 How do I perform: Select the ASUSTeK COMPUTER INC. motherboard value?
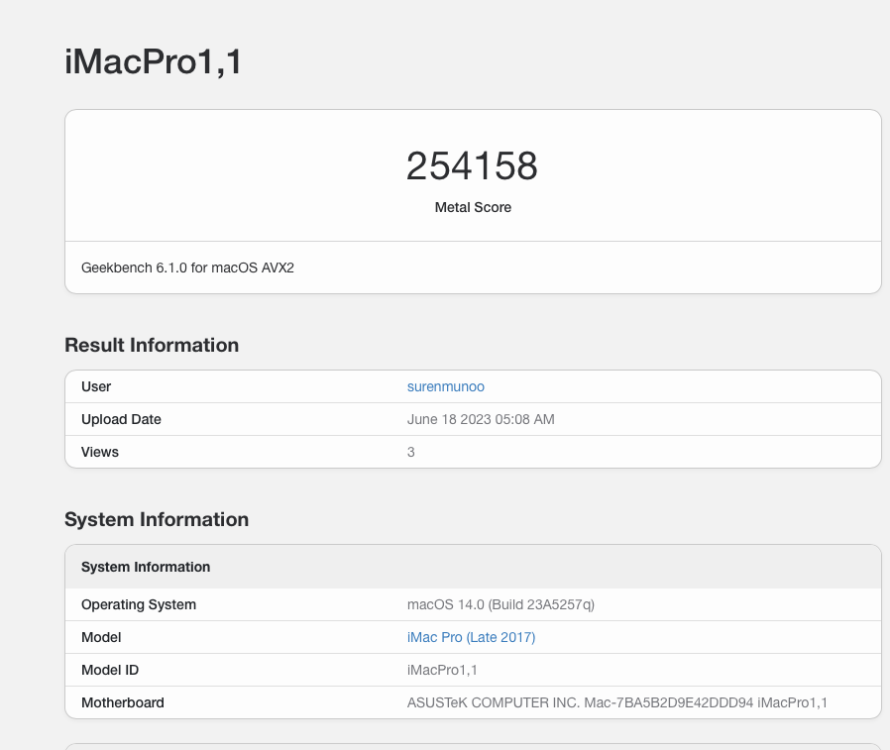pos(617,703)
